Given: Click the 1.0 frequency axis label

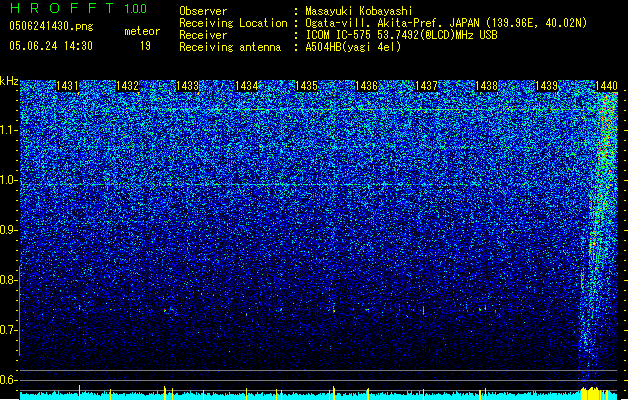Looking at the screenshot, I should click(x=9, y=180).
